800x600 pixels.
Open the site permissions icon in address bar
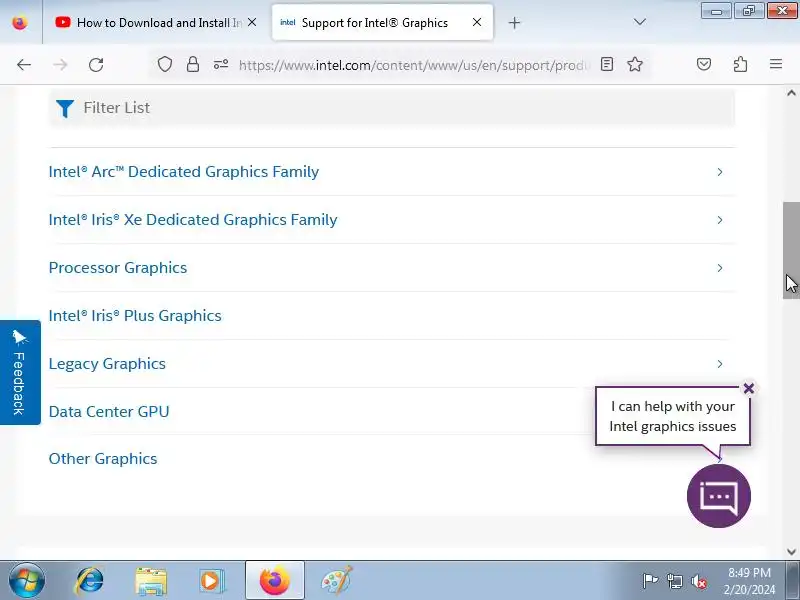coord(220,64)
